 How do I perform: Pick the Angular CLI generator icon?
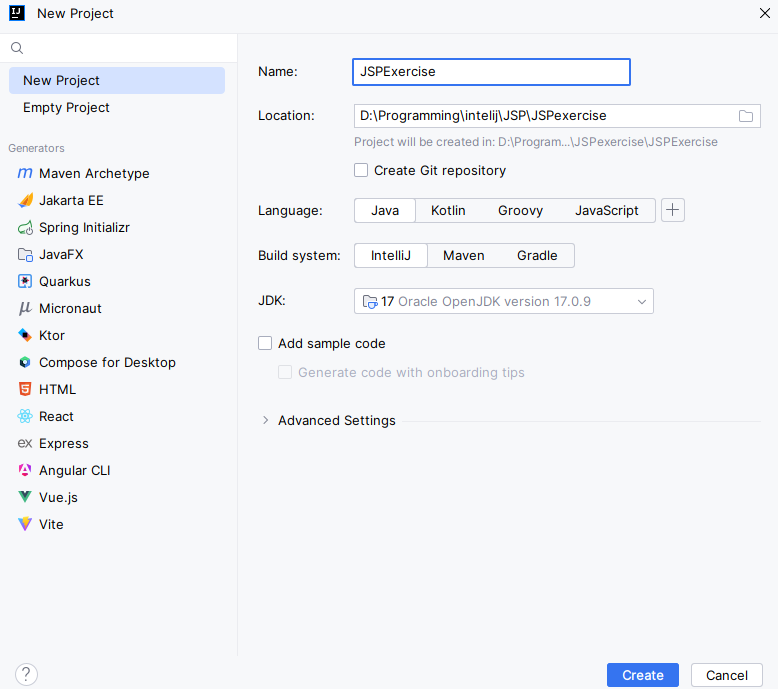point(25,470)
